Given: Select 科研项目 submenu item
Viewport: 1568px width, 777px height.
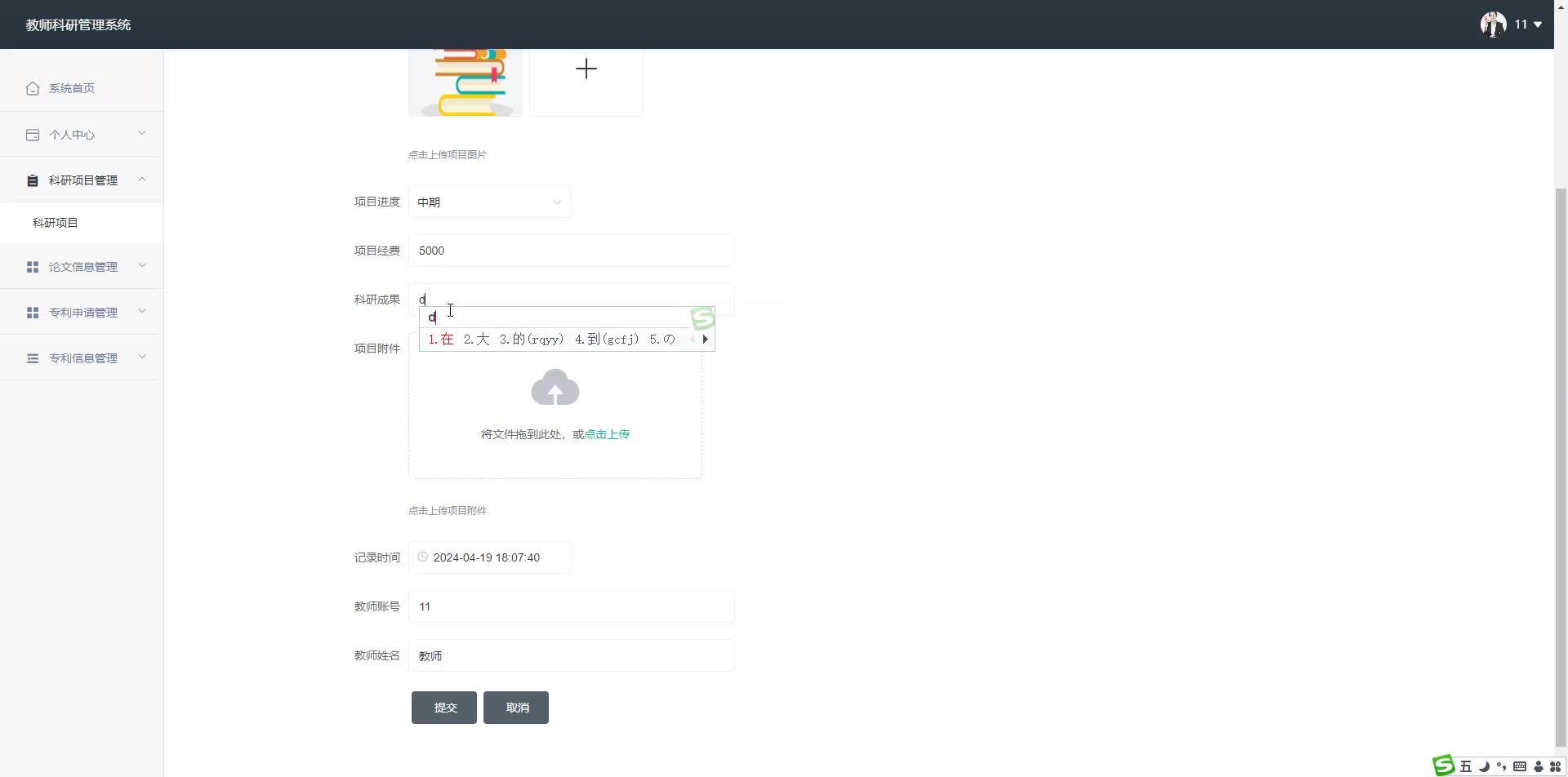Looking at the screenshot, I should [82, 223].
